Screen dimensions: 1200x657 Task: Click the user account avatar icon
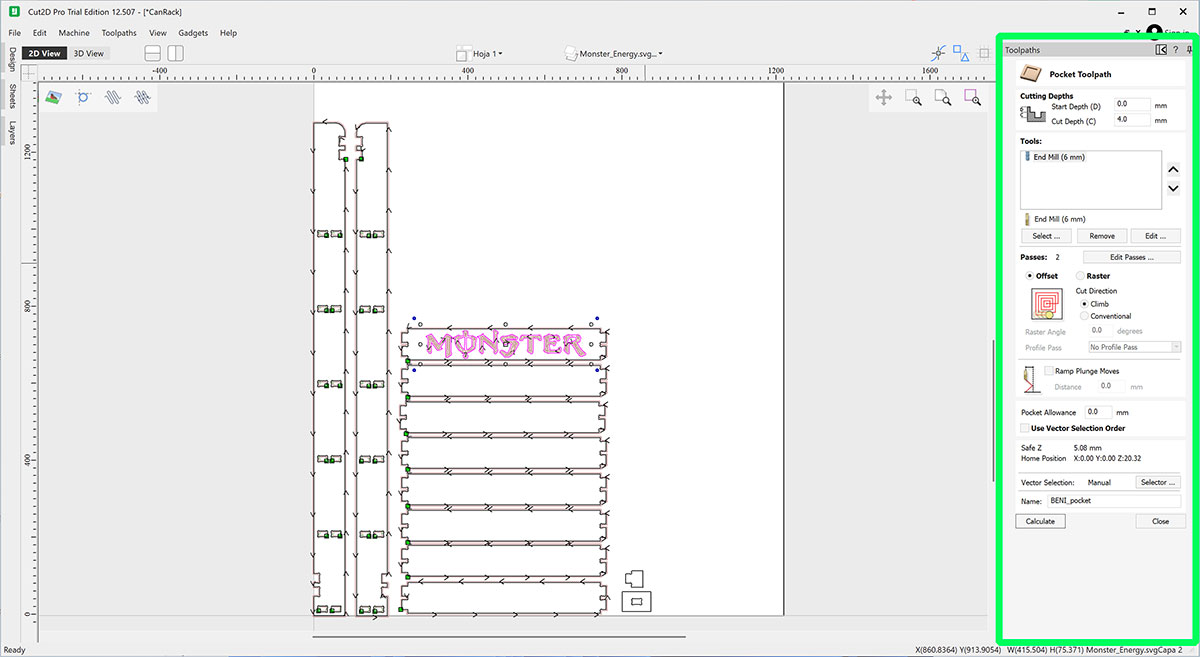point(1155,32)
